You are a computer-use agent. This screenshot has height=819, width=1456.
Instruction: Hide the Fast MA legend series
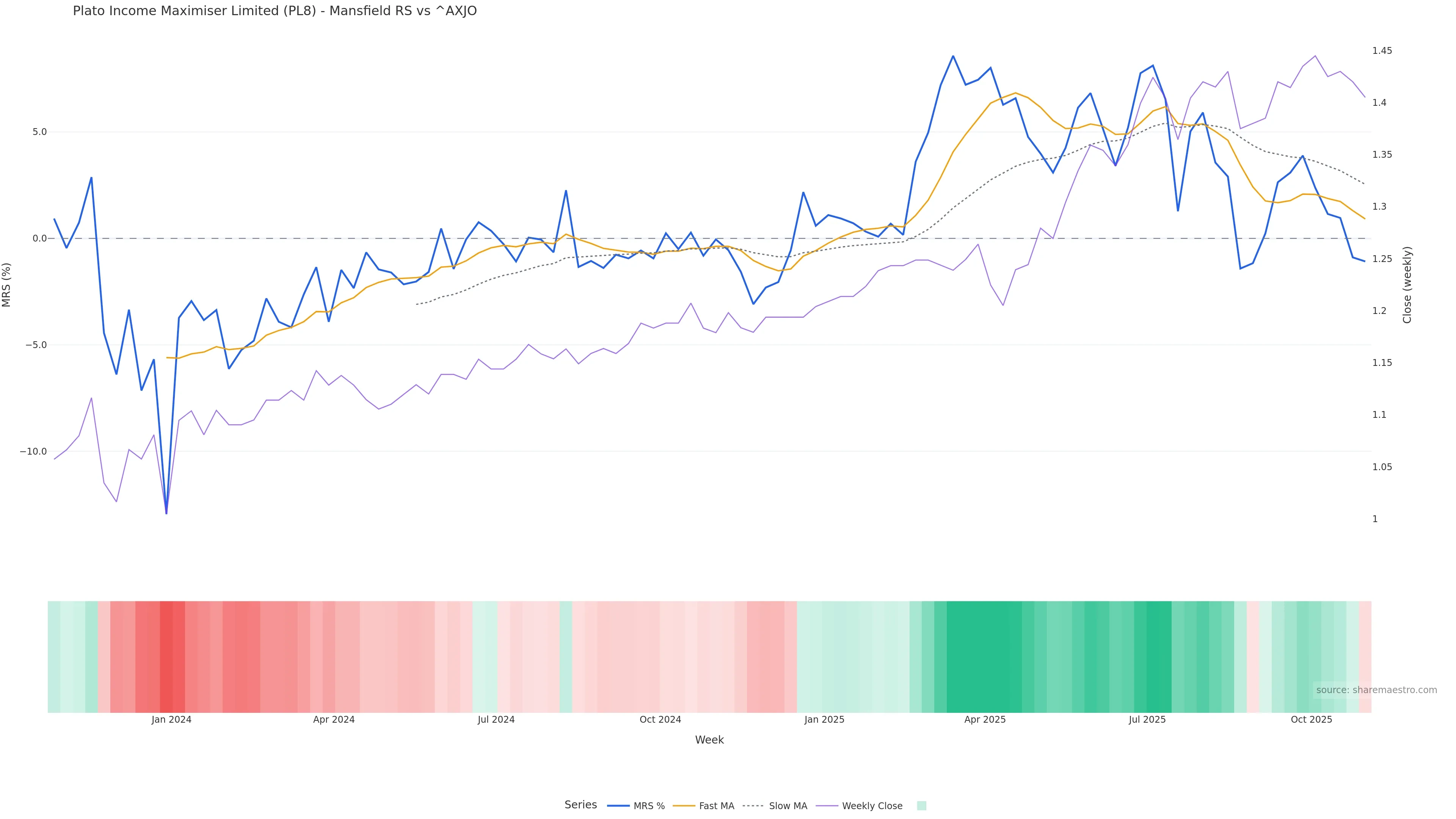[716, 806]
